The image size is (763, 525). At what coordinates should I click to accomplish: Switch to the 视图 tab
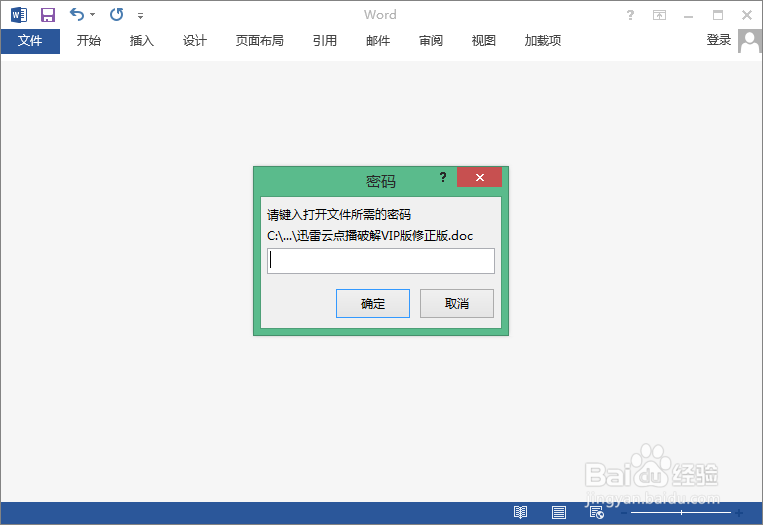point(484,41)
